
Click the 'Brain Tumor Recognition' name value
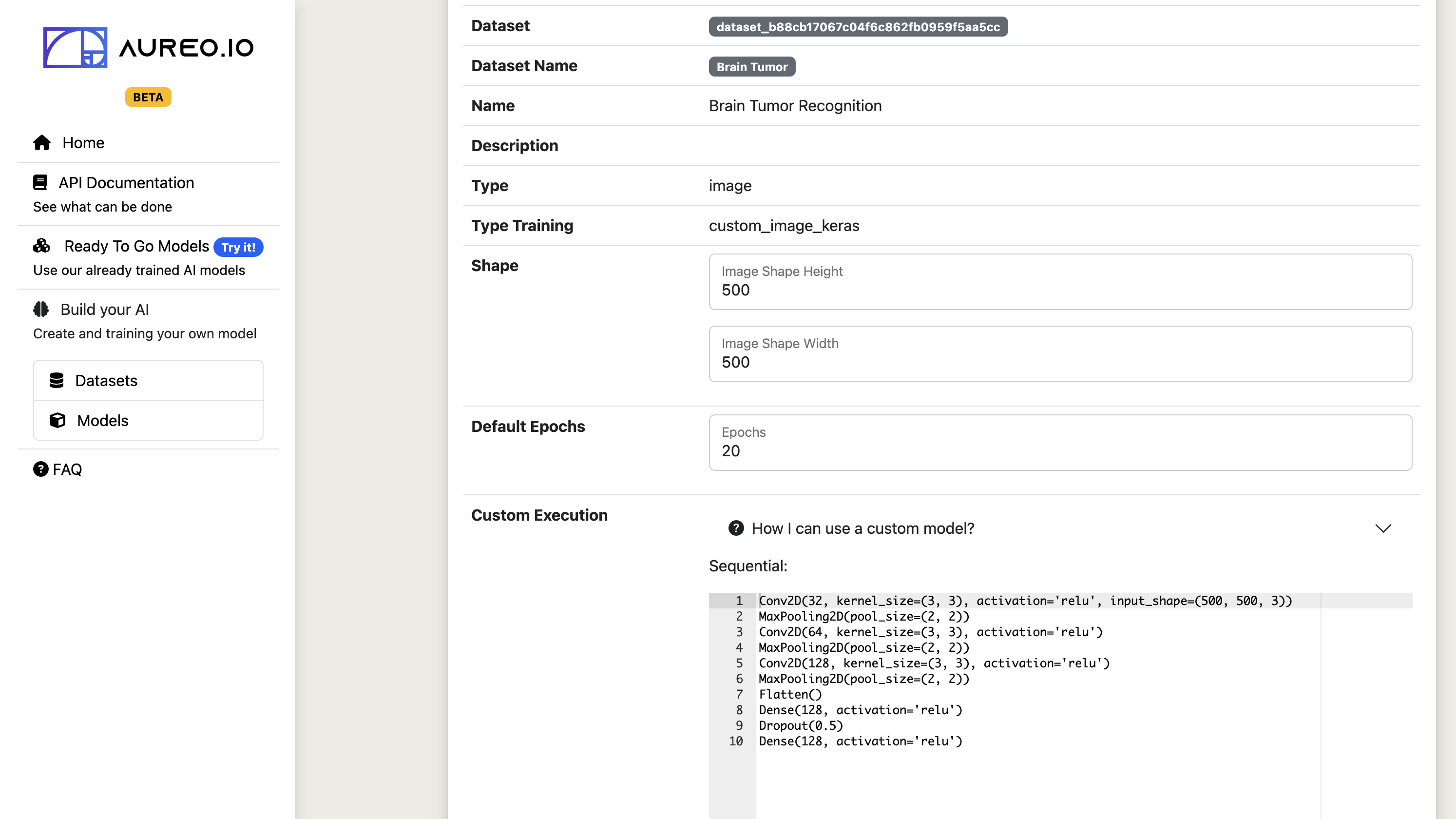click(x=795, y=106)
